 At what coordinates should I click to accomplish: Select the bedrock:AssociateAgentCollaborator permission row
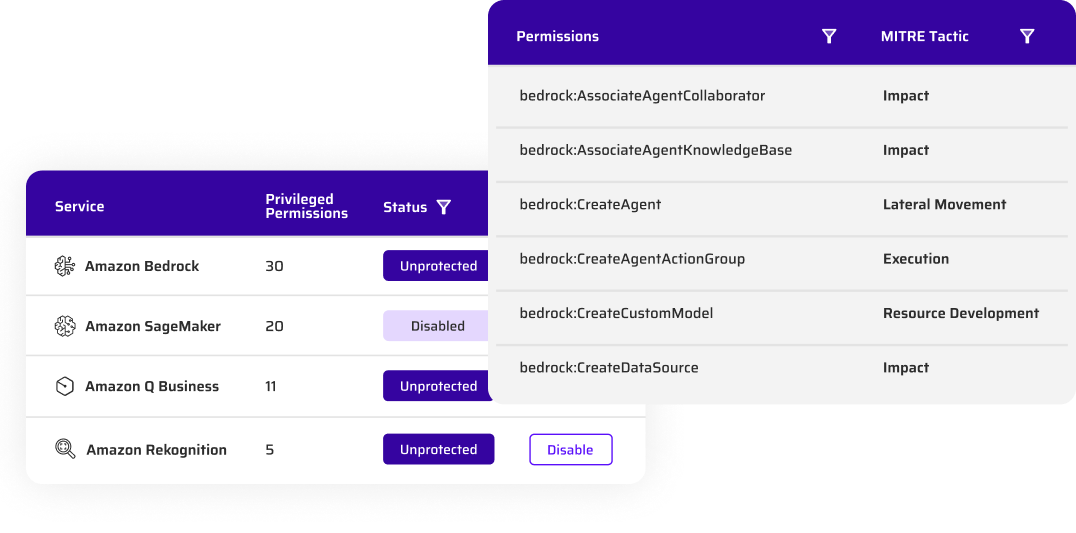click(x=782, y=96)
